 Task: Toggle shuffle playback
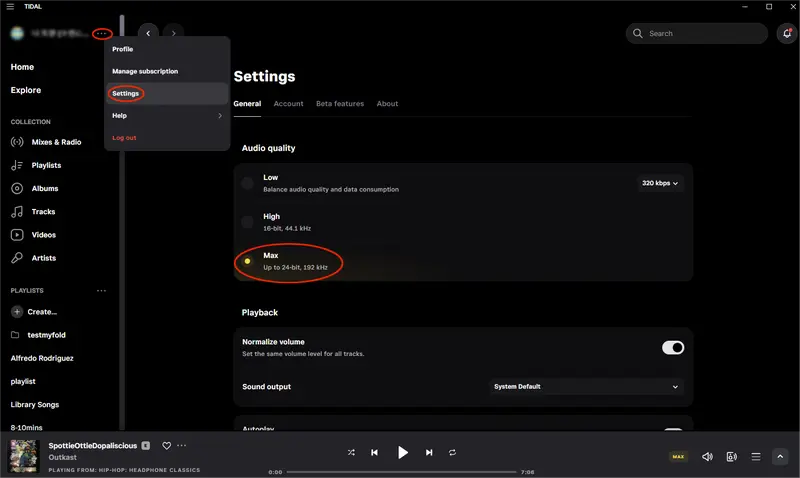coord(351,452)
